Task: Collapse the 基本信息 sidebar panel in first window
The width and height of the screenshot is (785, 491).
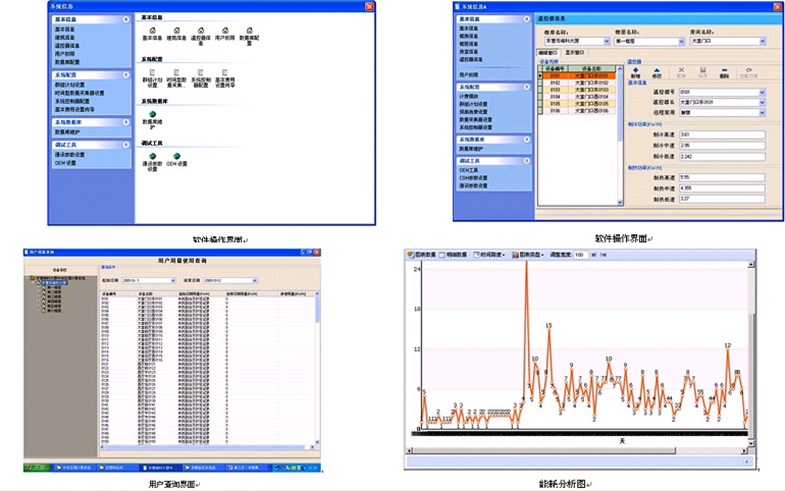Action: pyautogui.click(x=125, y=19)
